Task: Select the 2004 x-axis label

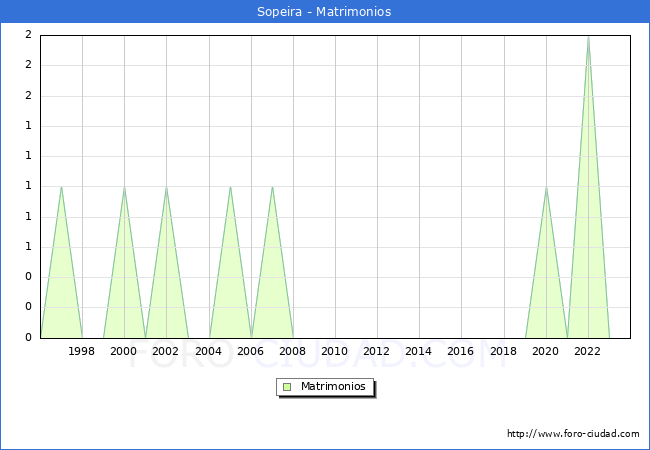Action: tap(208, 351)
